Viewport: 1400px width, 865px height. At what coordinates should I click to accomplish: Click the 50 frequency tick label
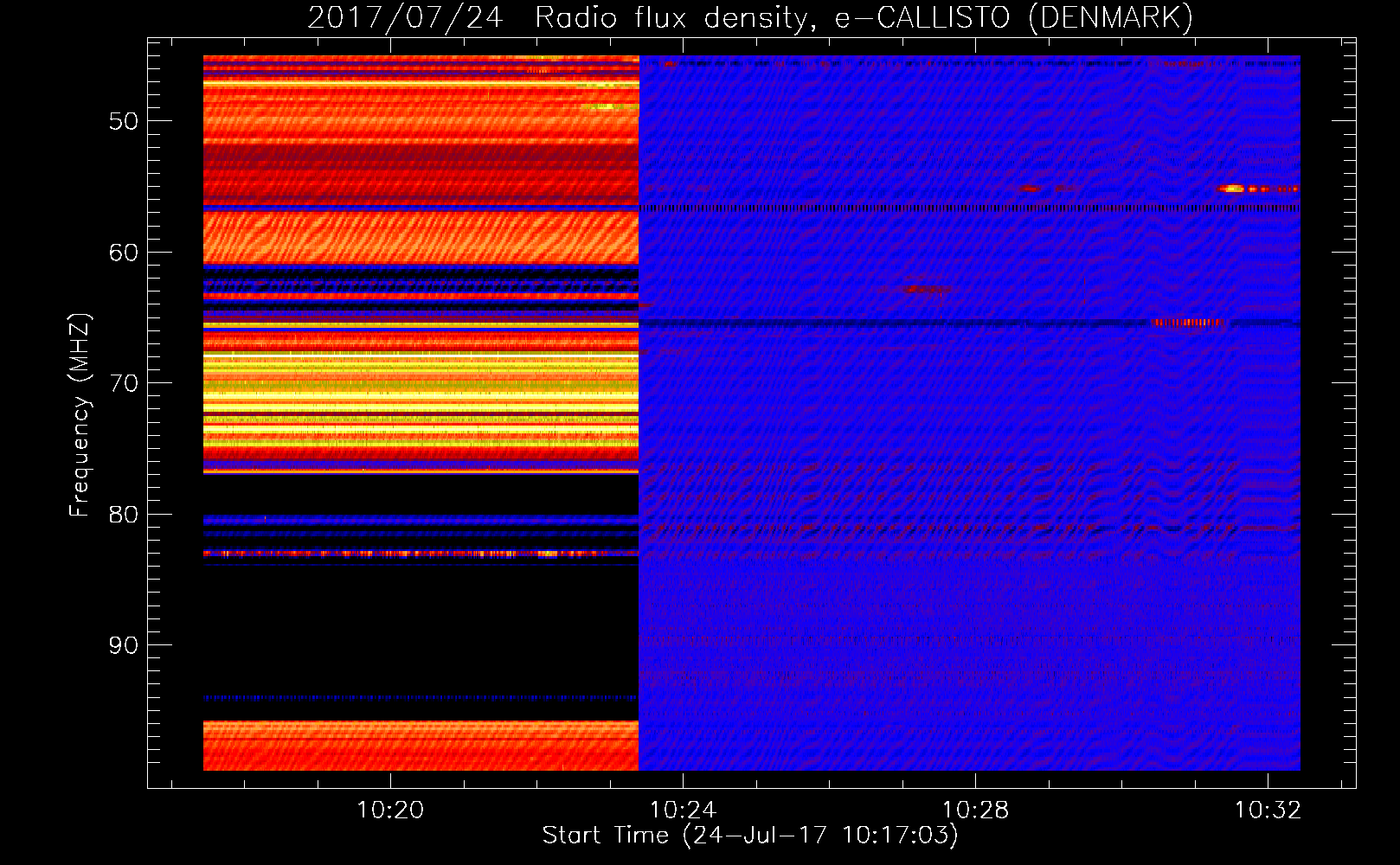click(124, 121)
